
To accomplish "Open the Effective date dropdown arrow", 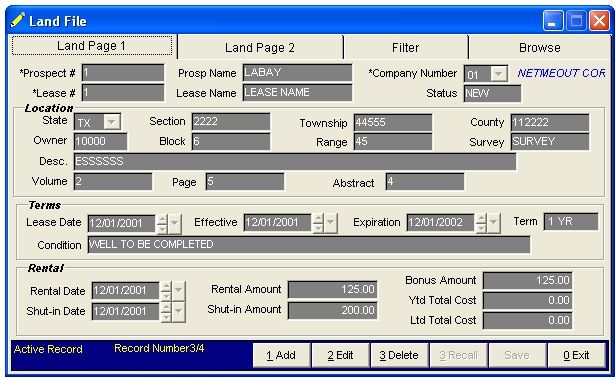I will tap(331, 223).
